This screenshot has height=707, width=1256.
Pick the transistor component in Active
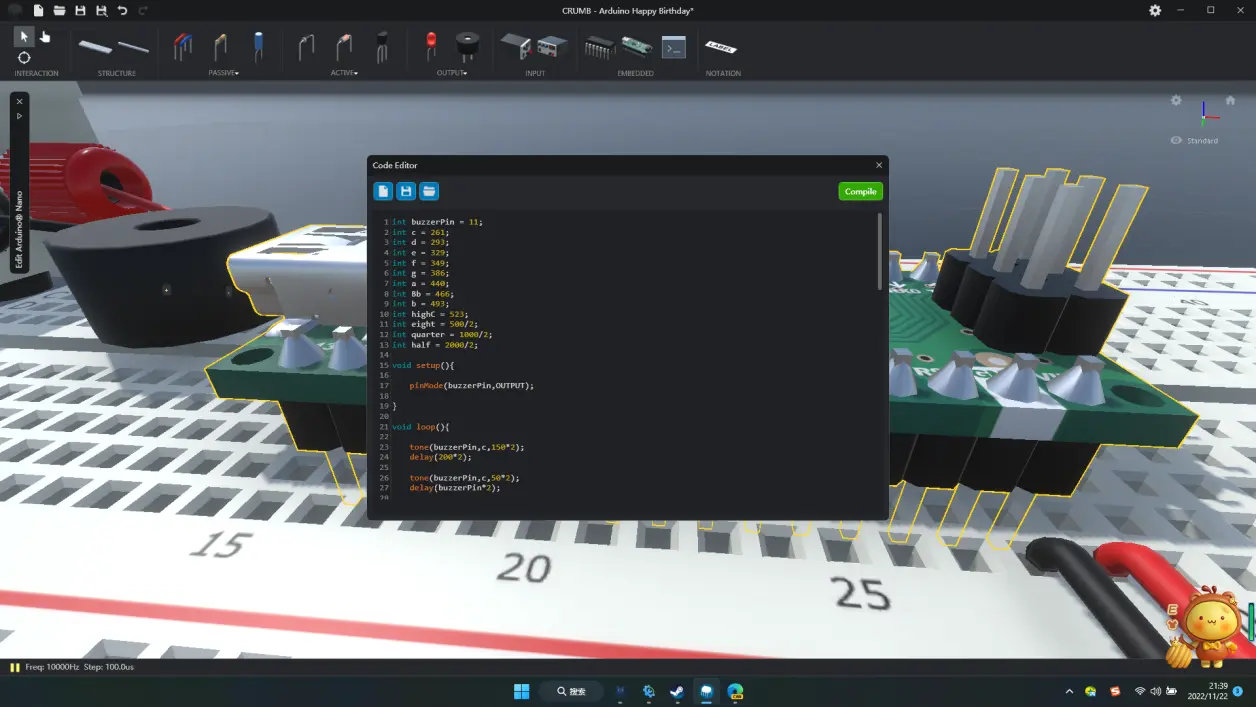[x=381, y=46]
